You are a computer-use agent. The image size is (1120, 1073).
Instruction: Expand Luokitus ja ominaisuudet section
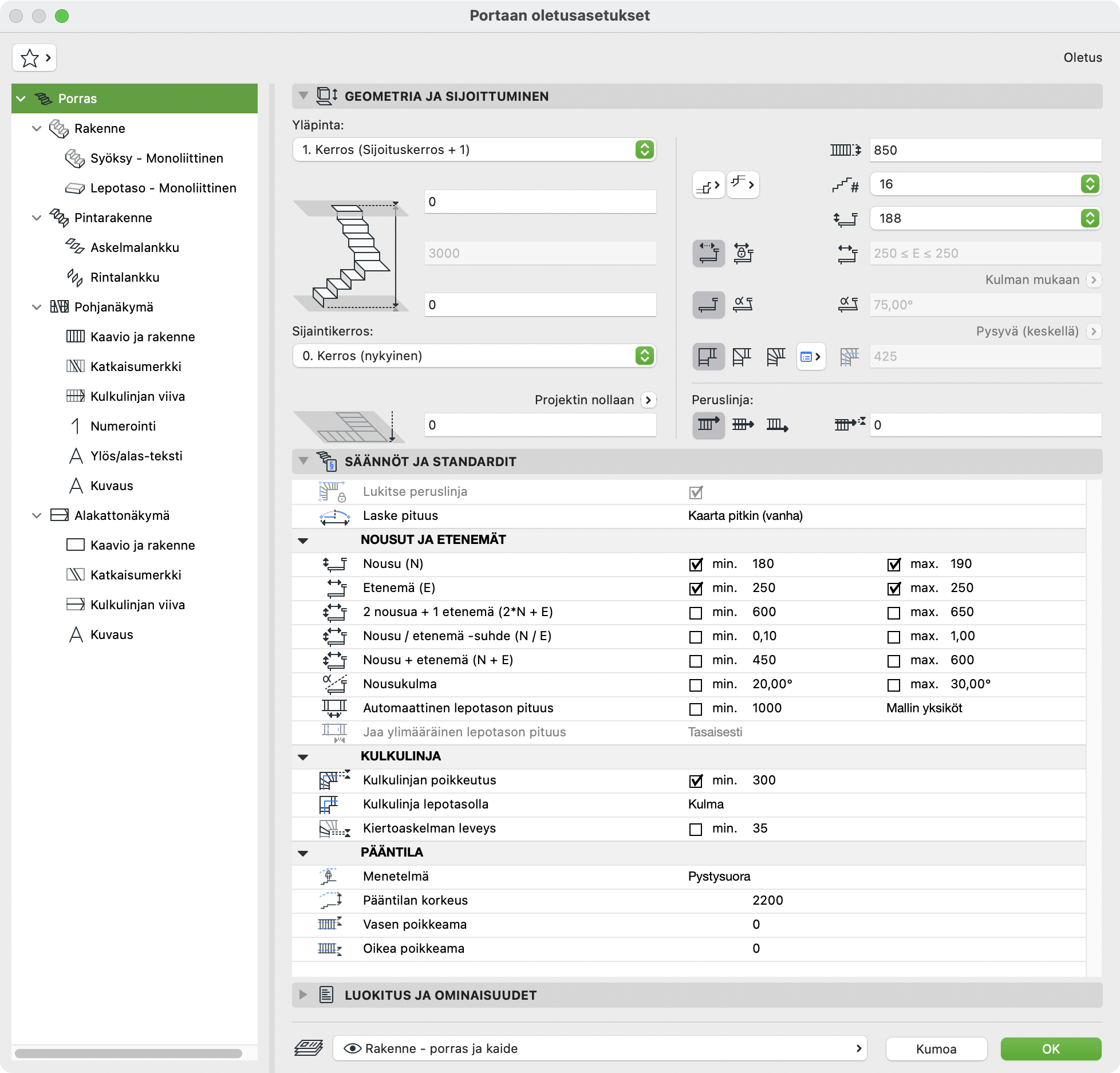(x=303, y=995)
